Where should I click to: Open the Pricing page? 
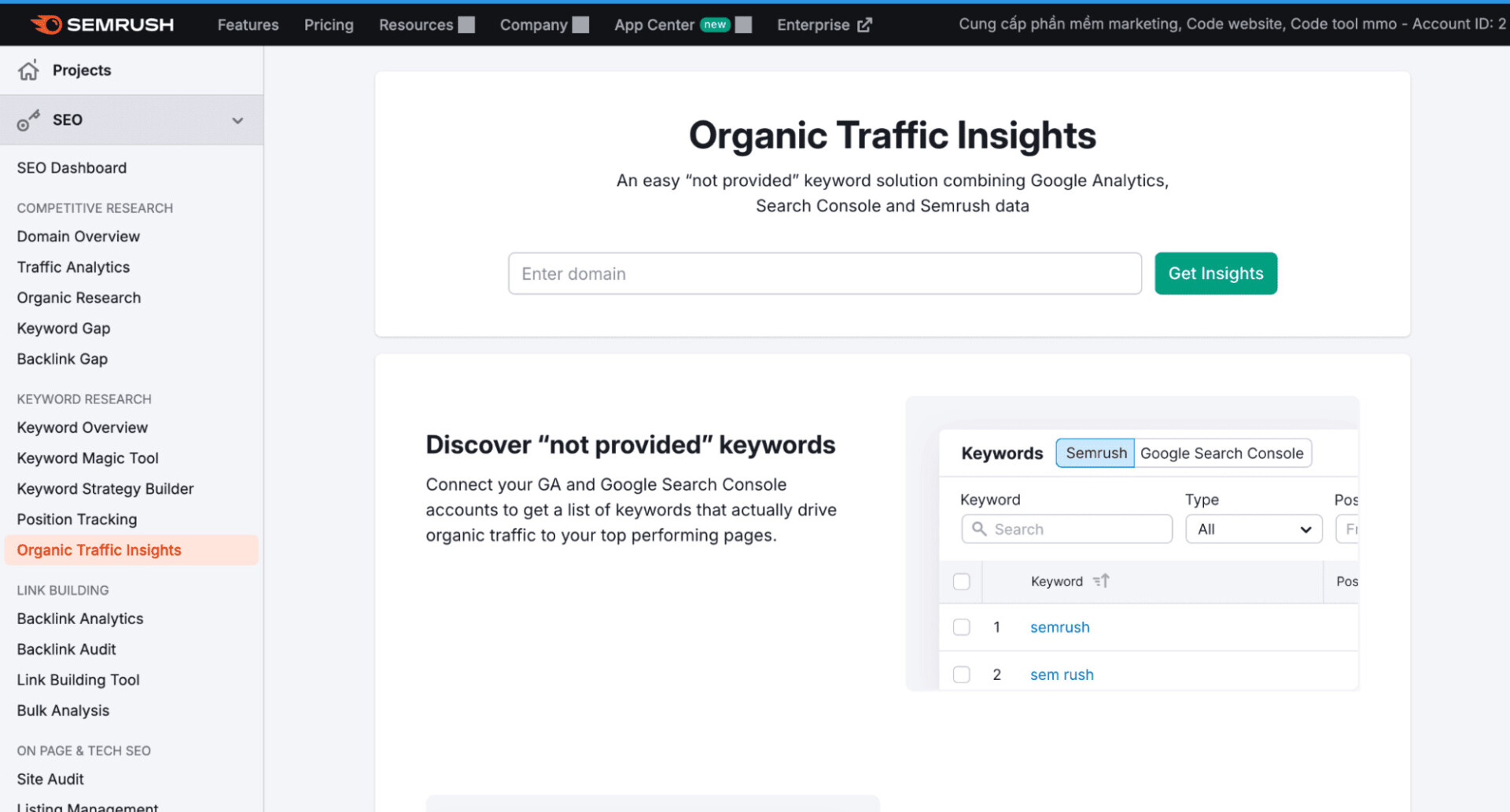tap(329, 25)
